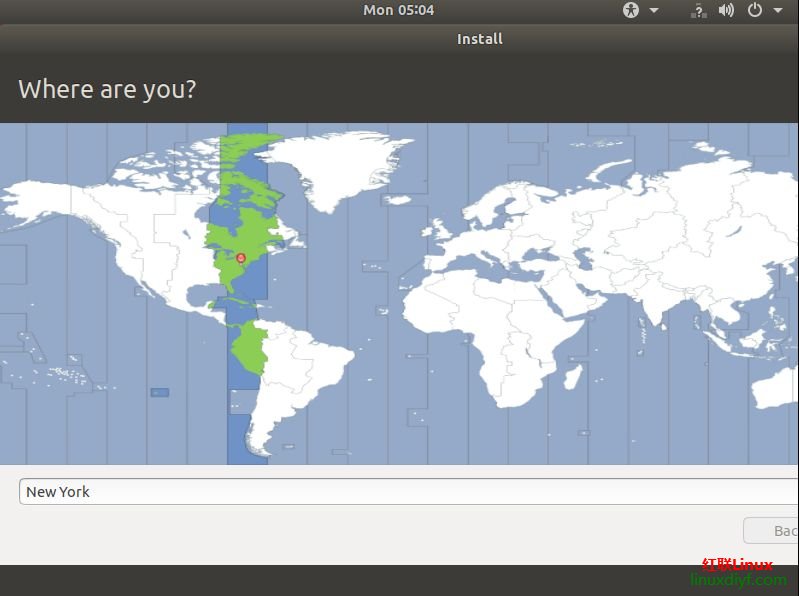The width and height of the screenshot is (799, 596).
Task: Expand the accessibility dropdown arrow
Action: pos(654,10)
